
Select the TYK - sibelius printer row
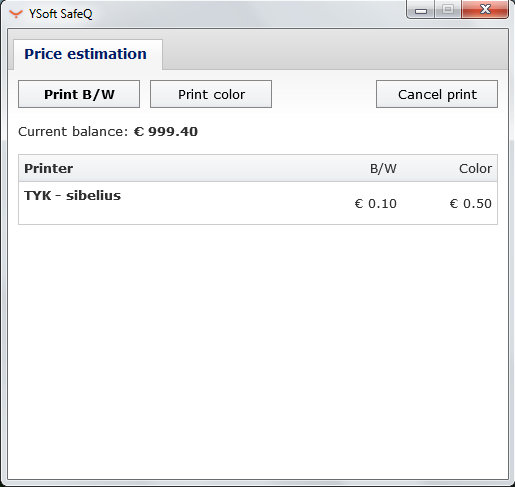point(258,203)
